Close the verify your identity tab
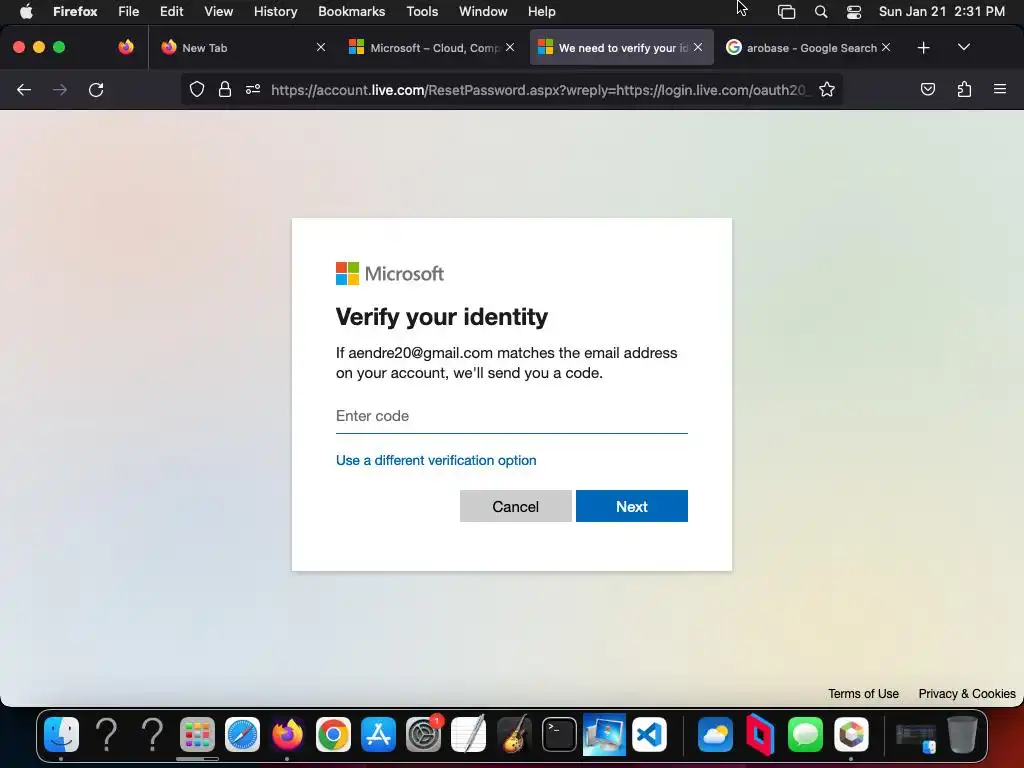This screenshot has height=768, width=1024. pyautogui.click(x=697, y=47)
